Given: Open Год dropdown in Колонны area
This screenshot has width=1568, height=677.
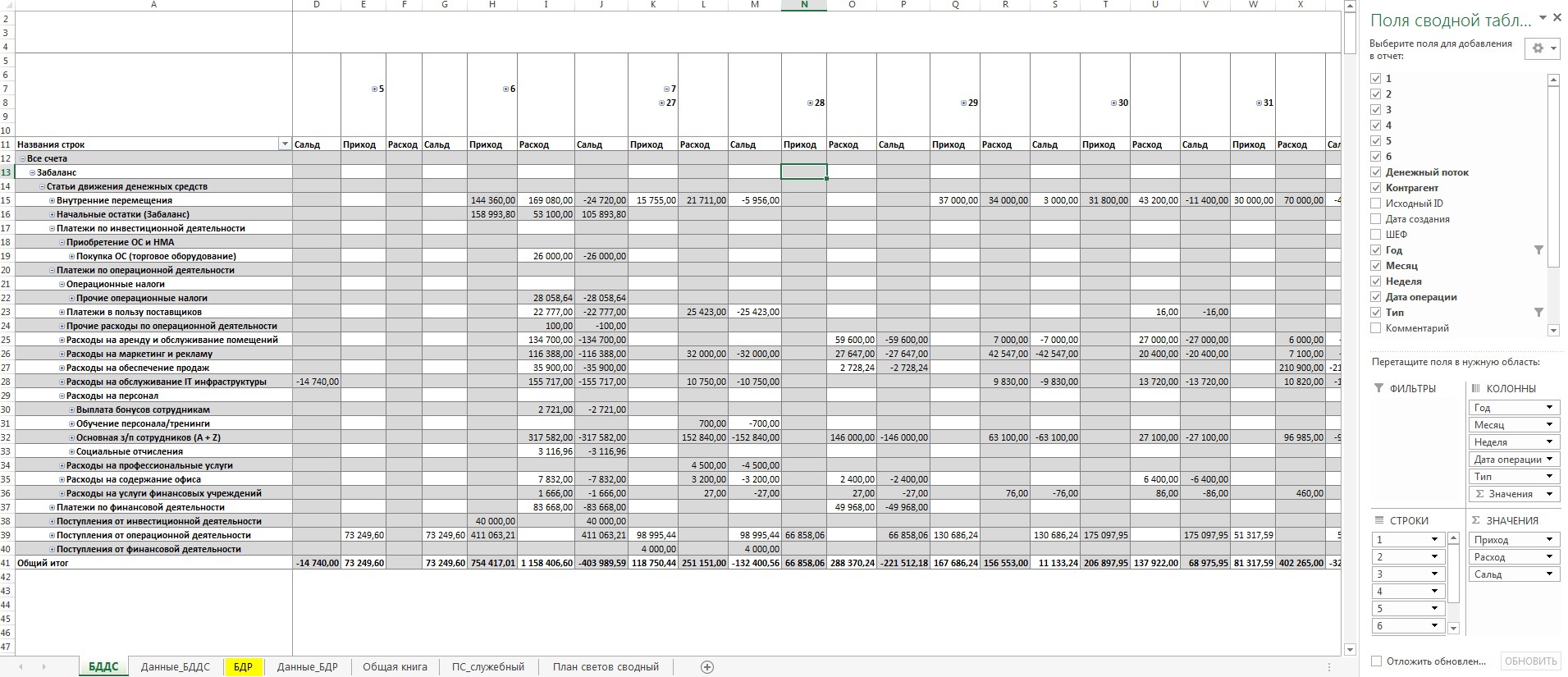Looking at the screenshot, I should tap(1549, 408).
